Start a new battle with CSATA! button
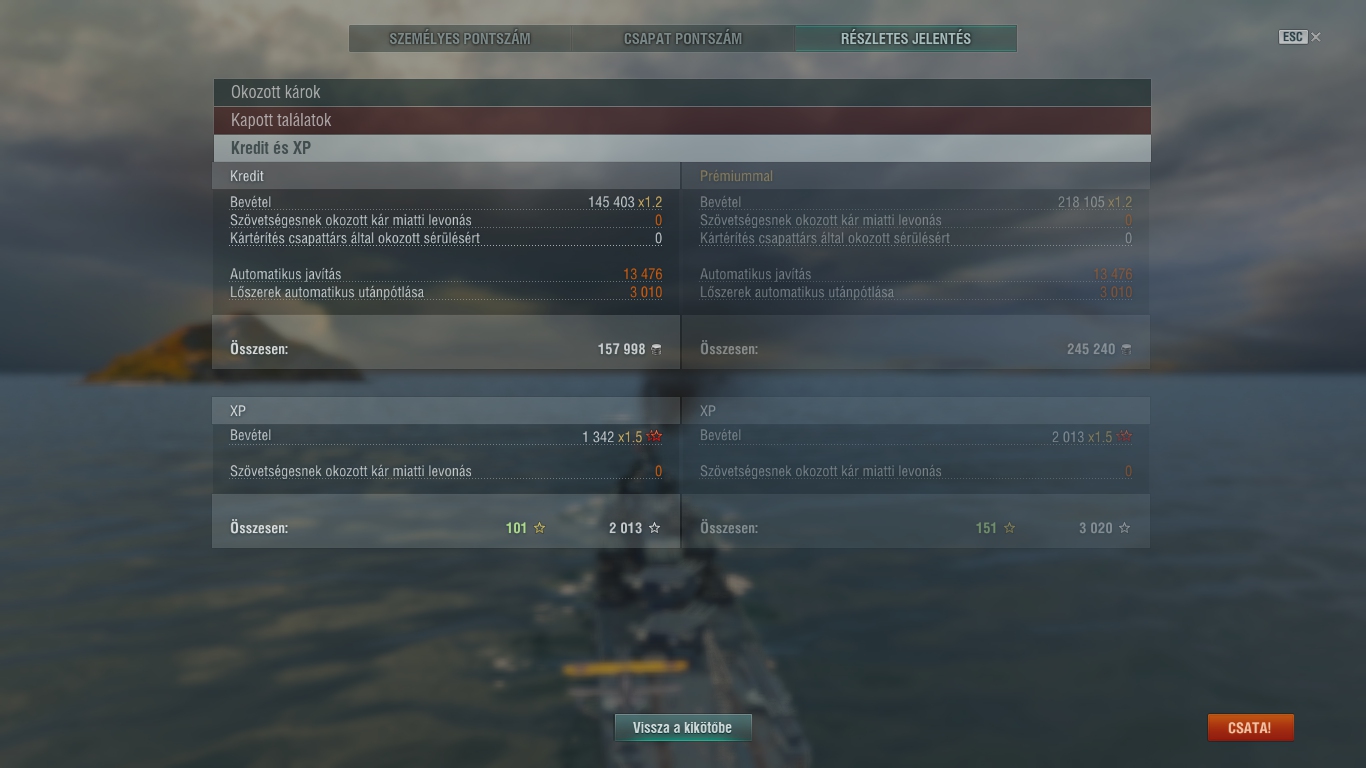This screenshot has width=1366, height=768. coord(1250,728)
